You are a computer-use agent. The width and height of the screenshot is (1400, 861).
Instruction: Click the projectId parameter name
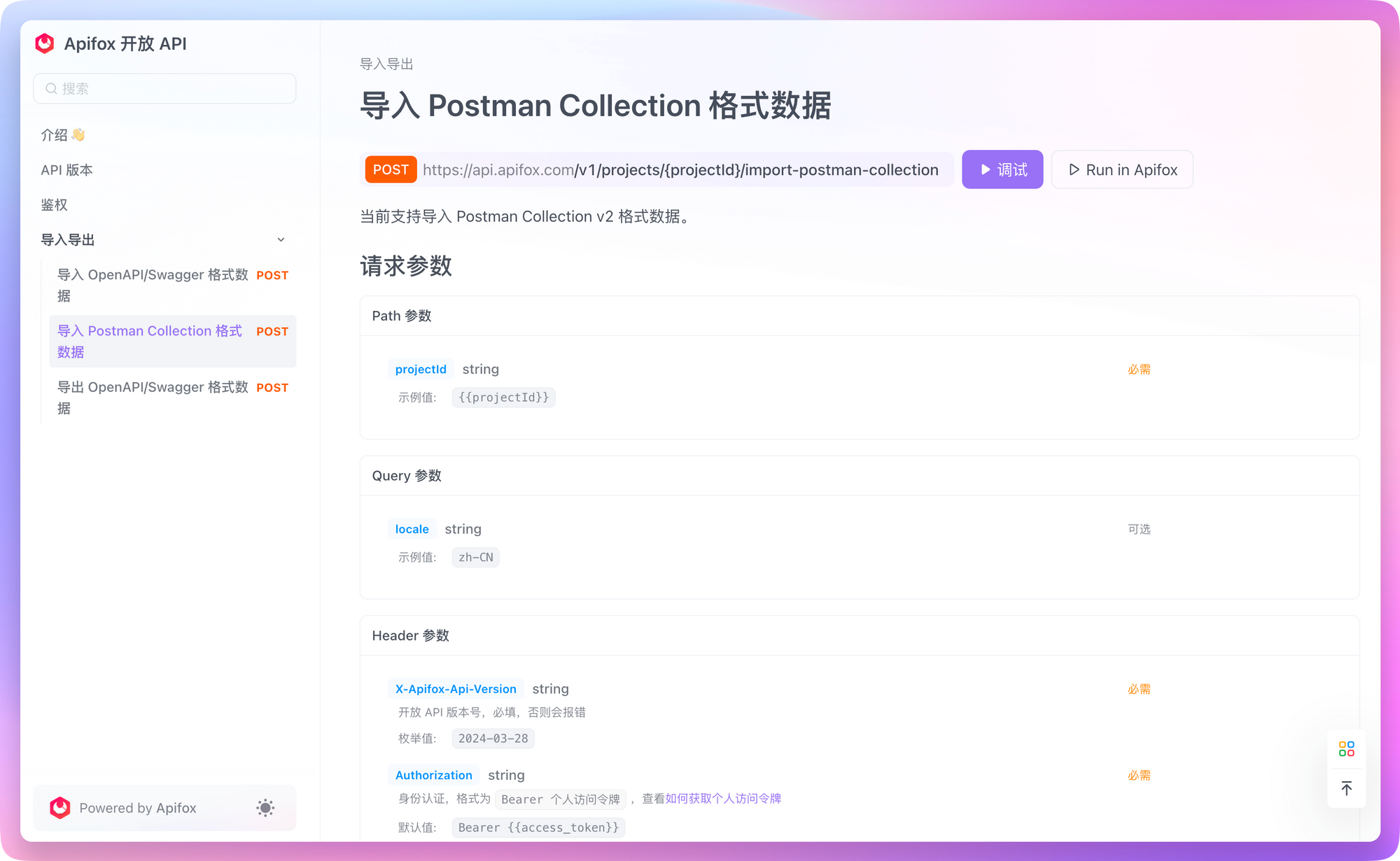point(421,370)
